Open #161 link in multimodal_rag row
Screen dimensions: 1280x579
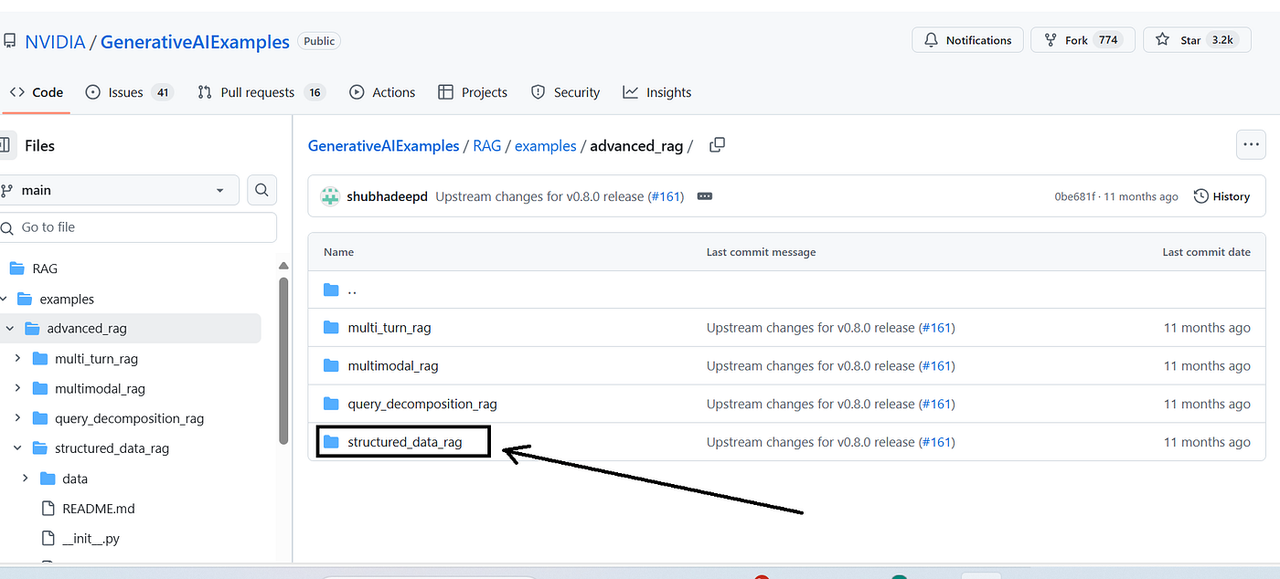[937, 366]
